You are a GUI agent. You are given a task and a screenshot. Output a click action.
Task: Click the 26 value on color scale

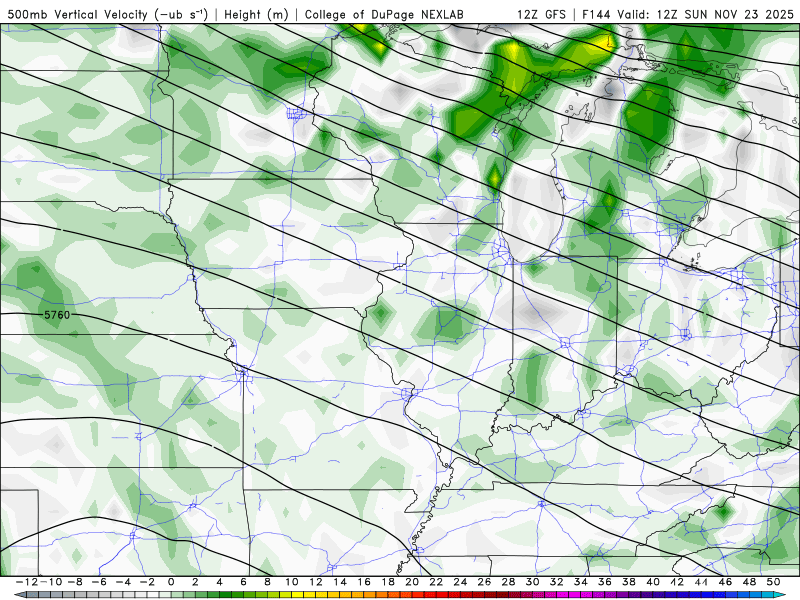[x=484, y=582]
